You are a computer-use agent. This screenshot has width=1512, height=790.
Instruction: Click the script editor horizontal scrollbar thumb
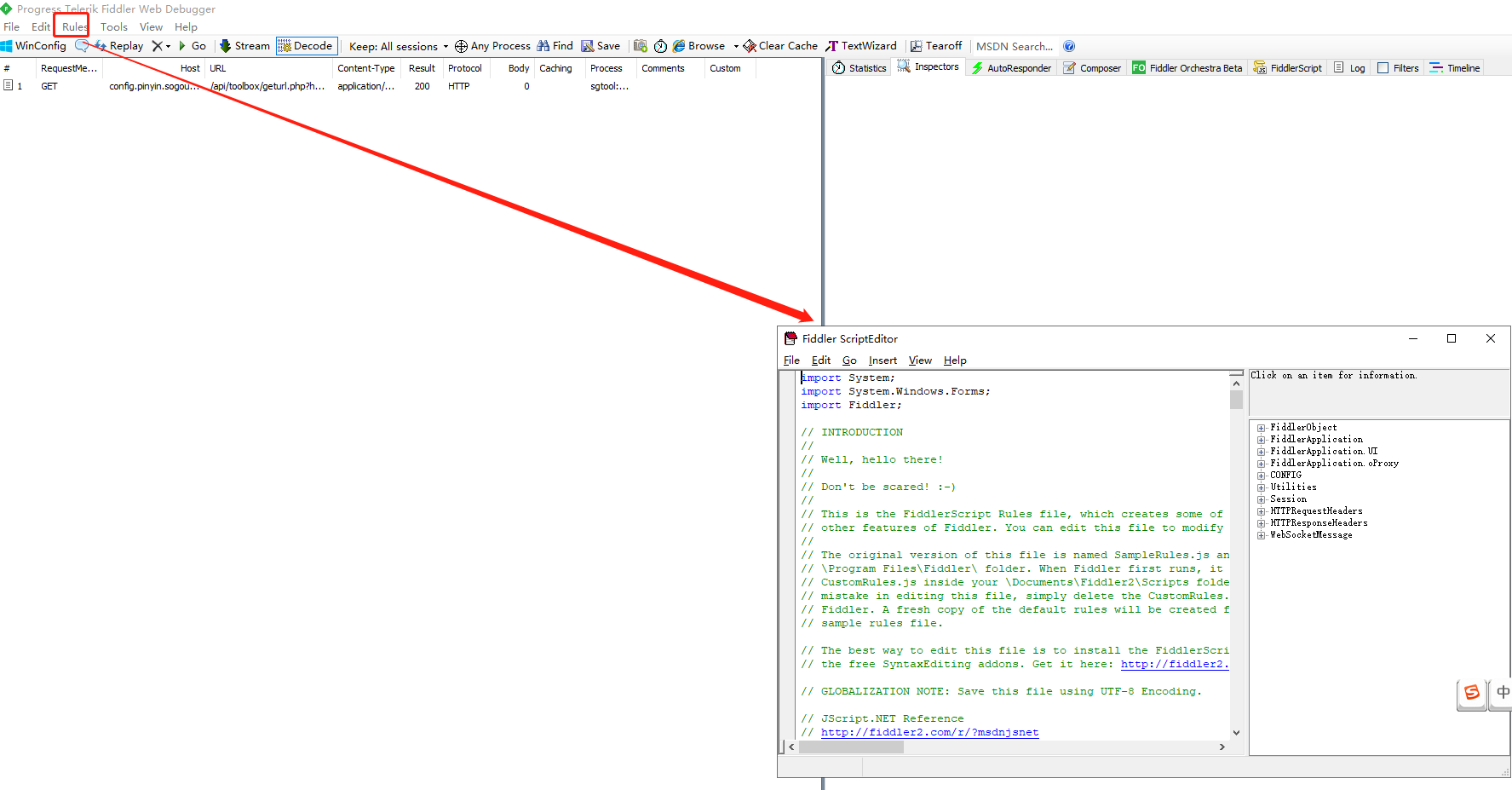tap(851, 747)
